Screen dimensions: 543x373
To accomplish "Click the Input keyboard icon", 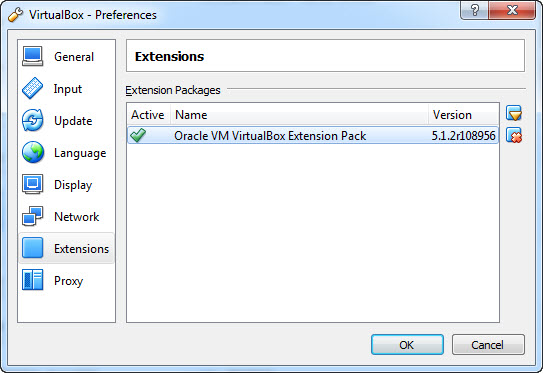I will click(x=33, y=88).
